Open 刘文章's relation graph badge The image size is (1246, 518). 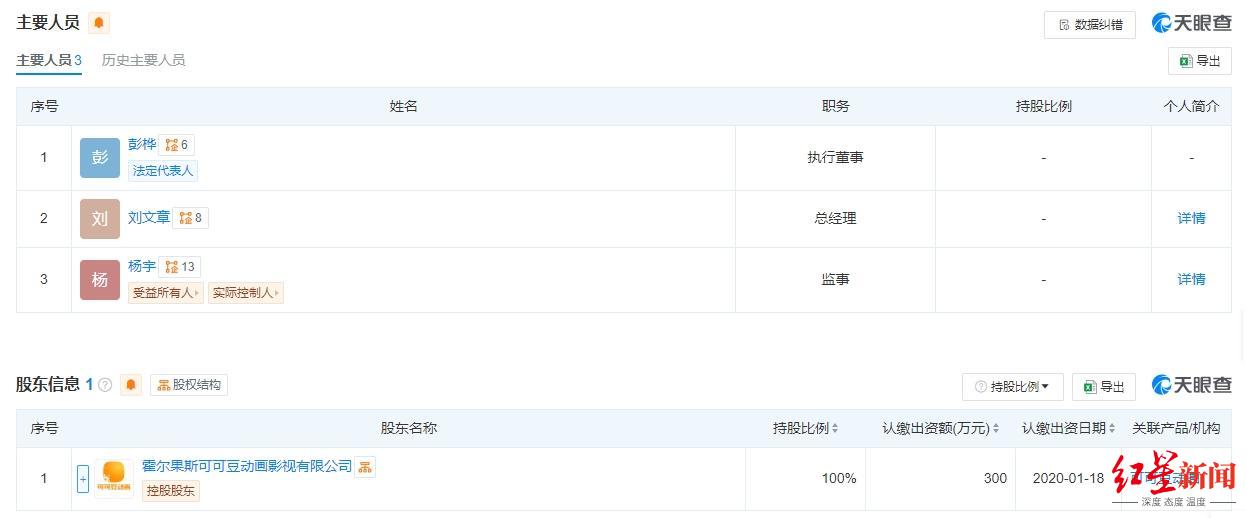click(190, 218)
